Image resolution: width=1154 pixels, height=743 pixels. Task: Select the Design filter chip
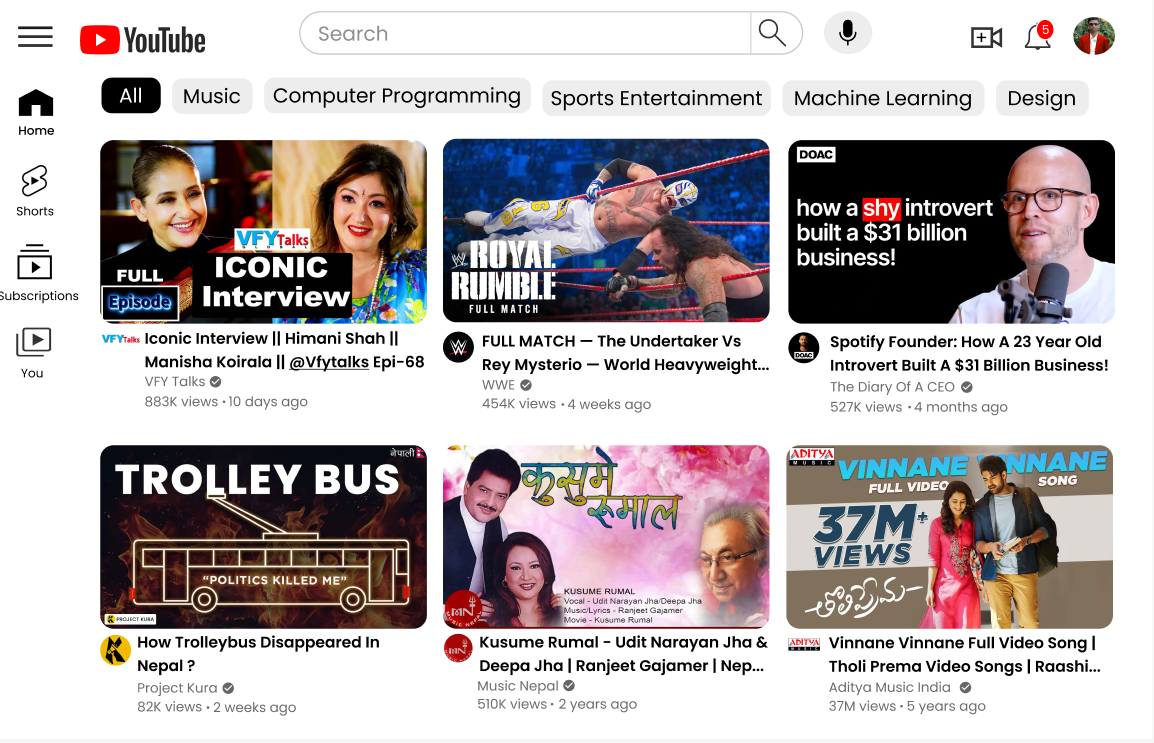[1042, 98]
